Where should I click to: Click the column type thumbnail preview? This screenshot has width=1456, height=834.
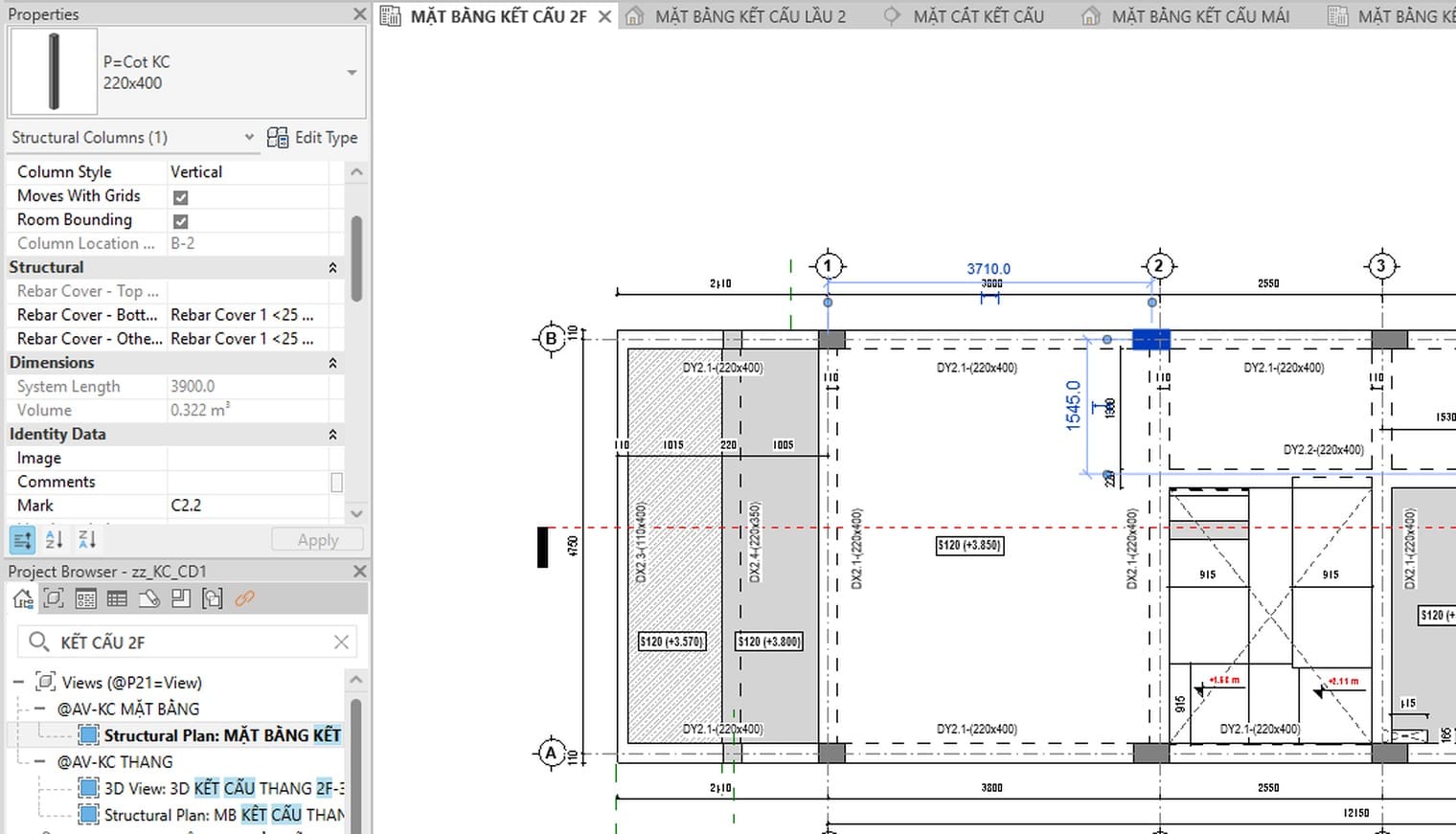54,72
